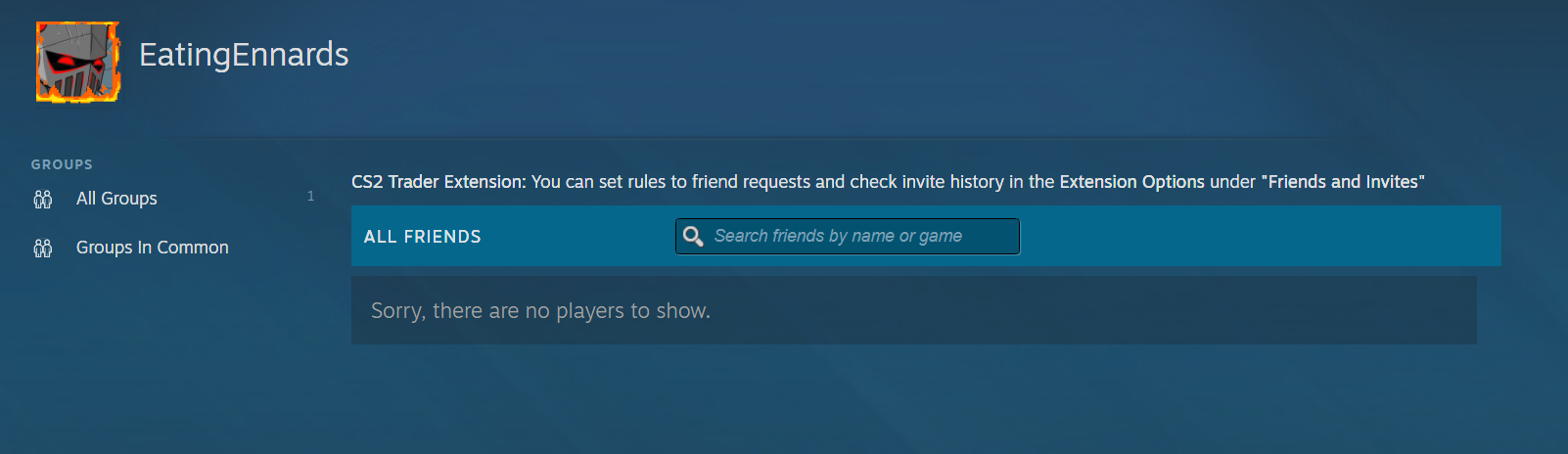Select All Groups in the sidebar
The height and width of the screenshot is (454, 1568).
pos(116,199)
